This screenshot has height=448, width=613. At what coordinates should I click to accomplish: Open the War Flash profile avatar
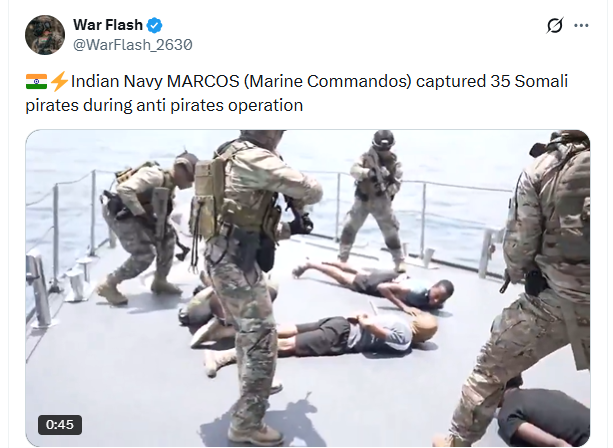[45, 35]
